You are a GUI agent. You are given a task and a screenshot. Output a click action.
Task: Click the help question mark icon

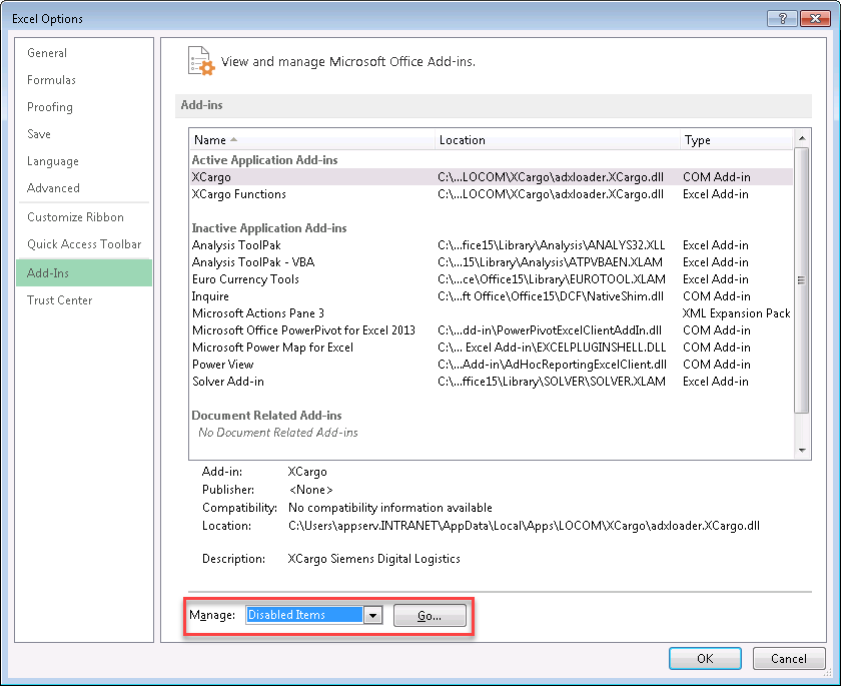[783, 17]
